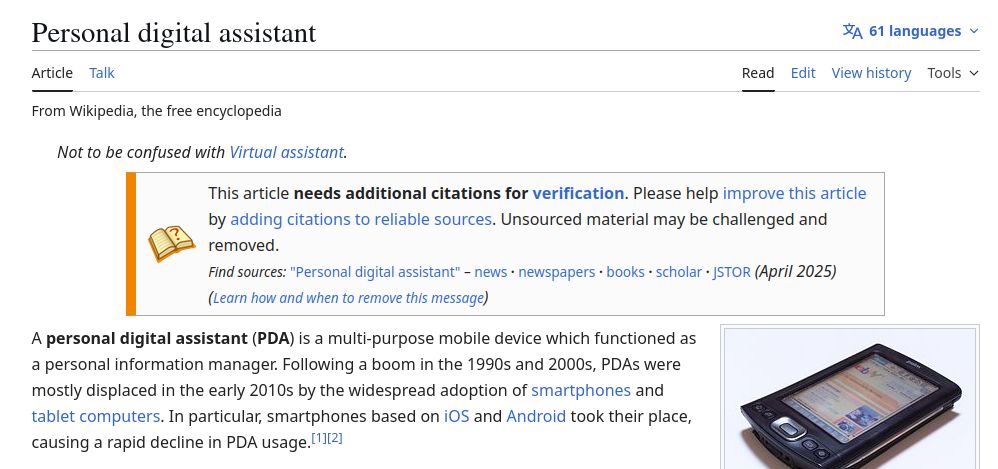Open the PDA device photo thumbnail

click(850, 398)
